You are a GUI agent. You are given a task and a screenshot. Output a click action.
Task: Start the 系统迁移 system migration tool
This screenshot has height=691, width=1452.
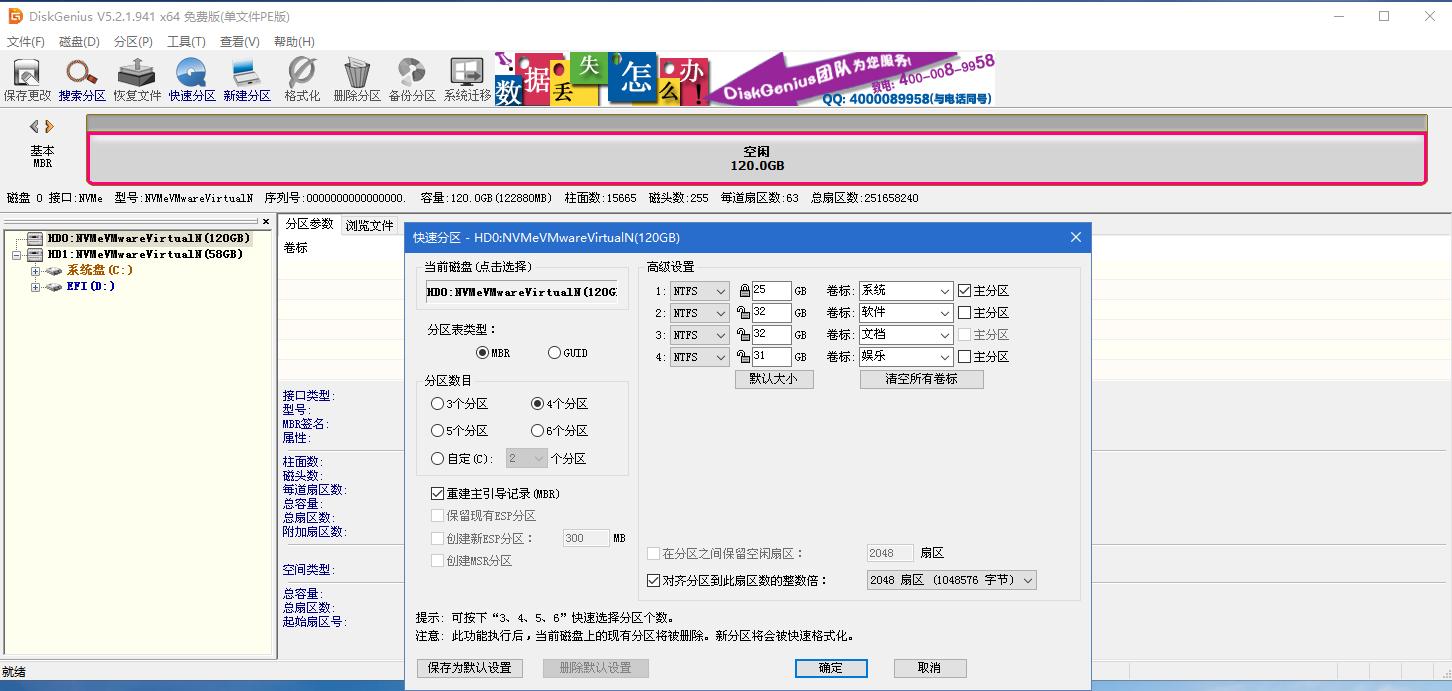coord(466,78)
